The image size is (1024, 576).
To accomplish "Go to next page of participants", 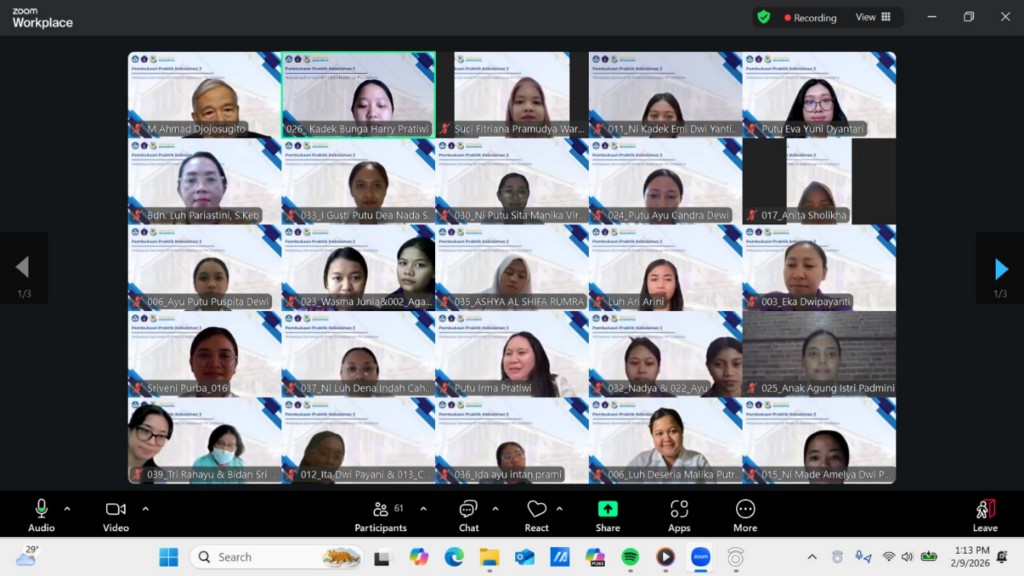I will coord(1001,268).
